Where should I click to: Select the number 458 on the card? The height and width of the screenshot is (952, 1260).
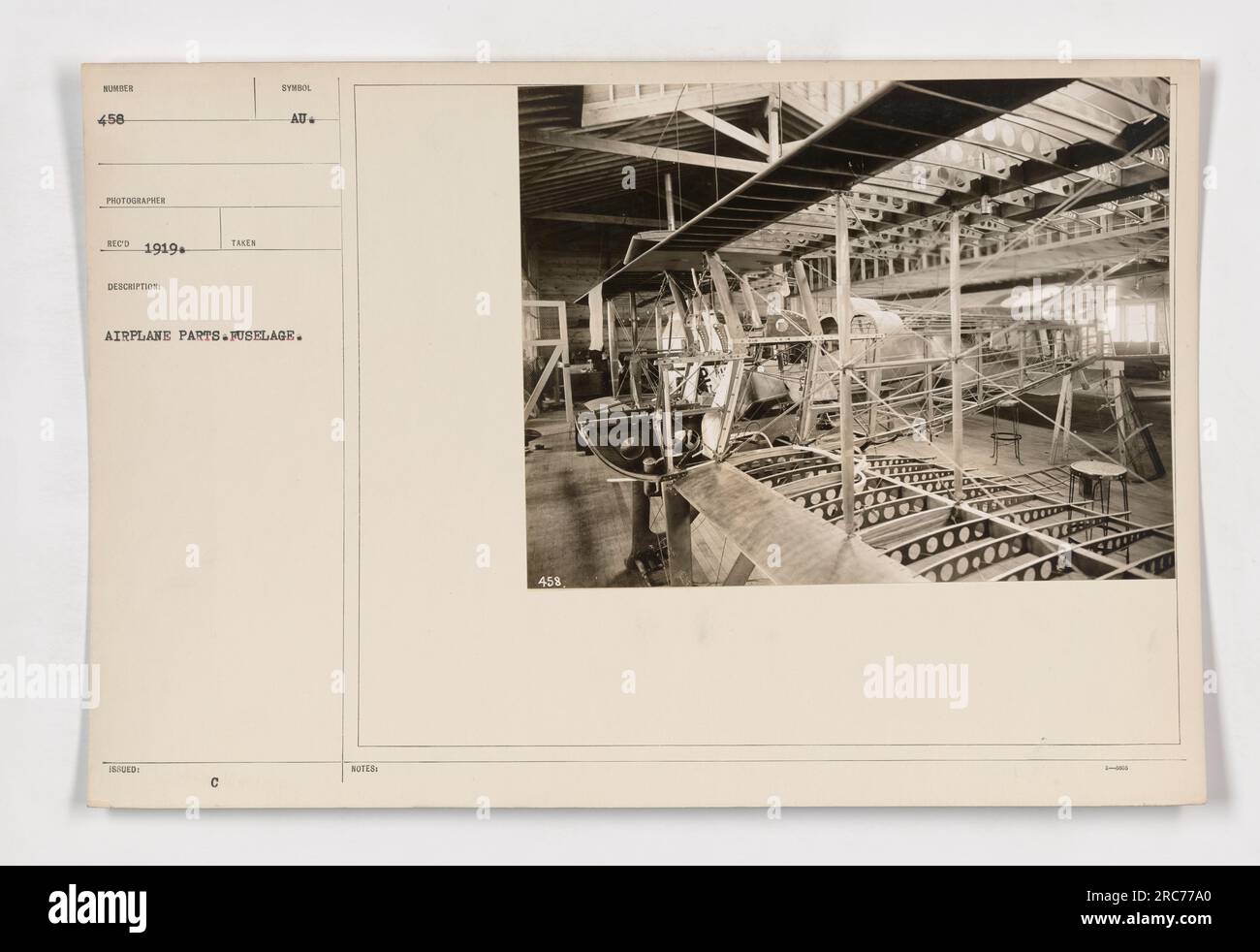(x=112, y=123)
